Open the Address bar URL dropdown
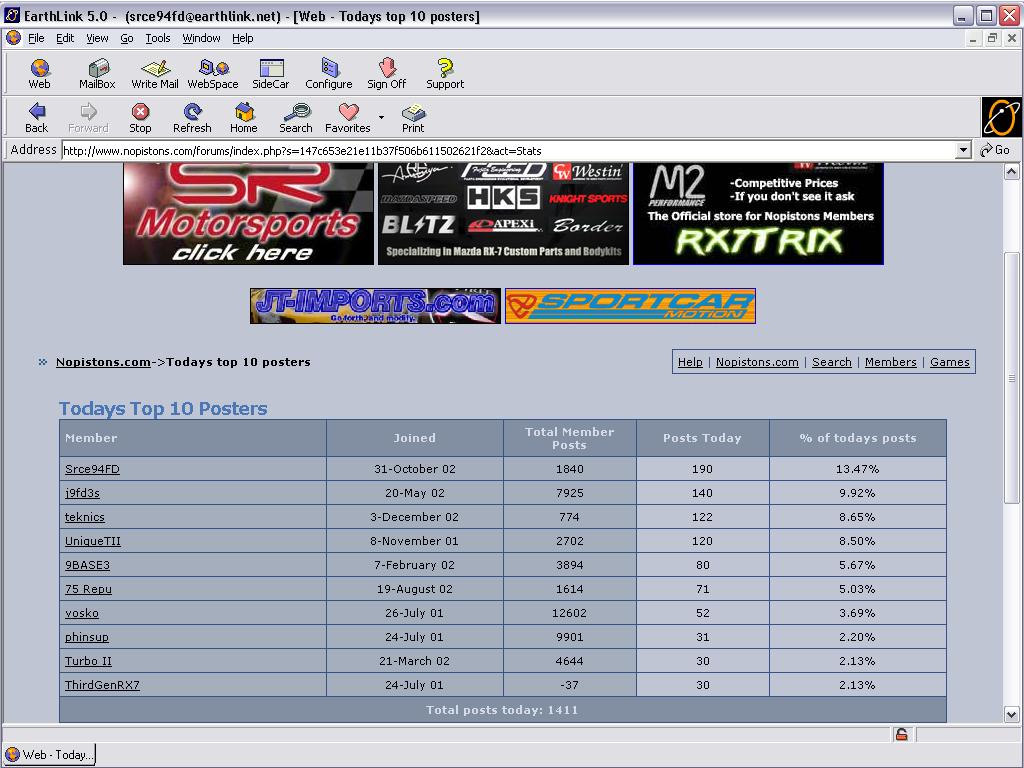This screenshot has width=1024, height=768. click(964, 150)
